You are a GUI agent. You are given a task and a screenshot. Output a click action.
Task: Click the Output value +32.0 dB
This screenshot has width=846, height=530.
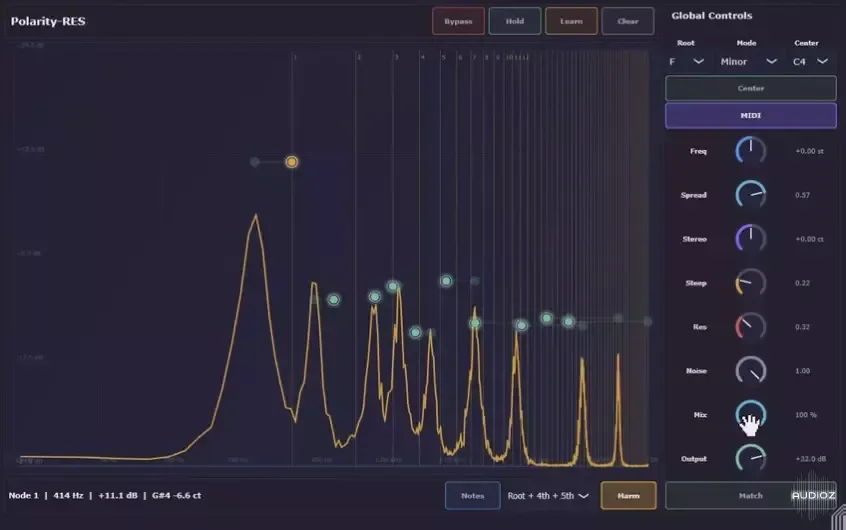[810, 459]
